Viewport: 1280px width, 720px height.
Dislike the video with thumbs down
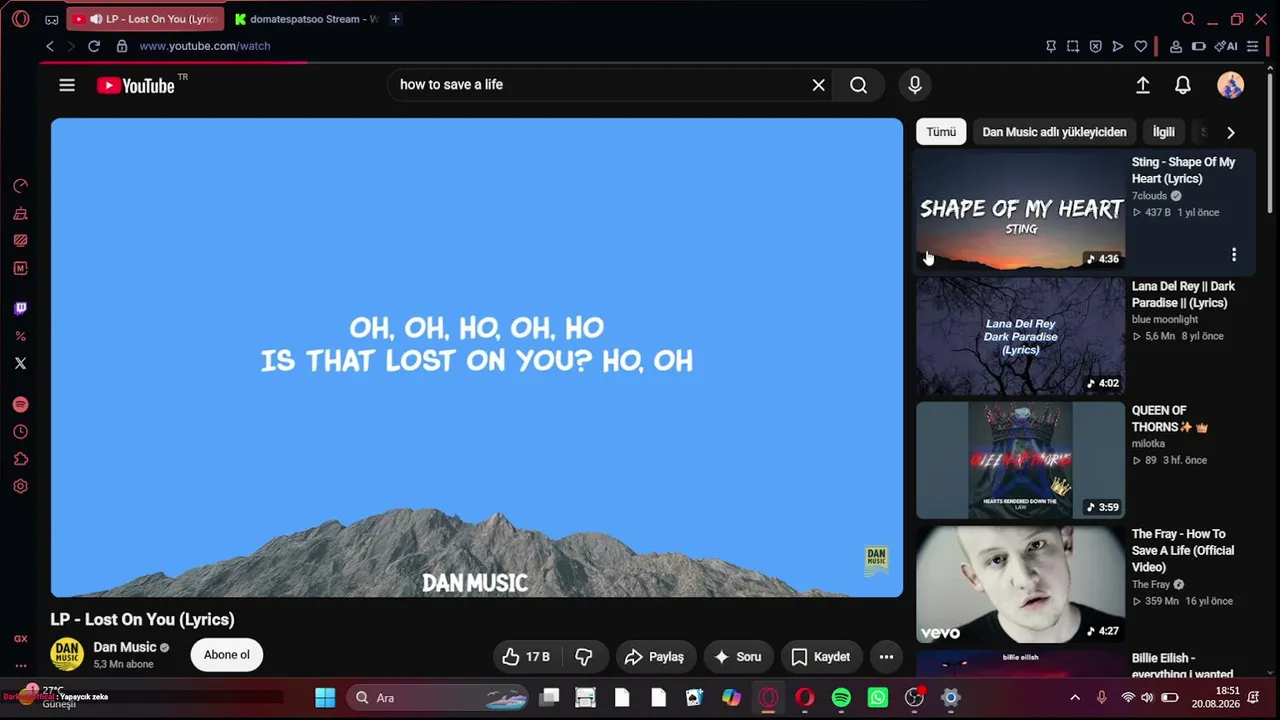584,657
